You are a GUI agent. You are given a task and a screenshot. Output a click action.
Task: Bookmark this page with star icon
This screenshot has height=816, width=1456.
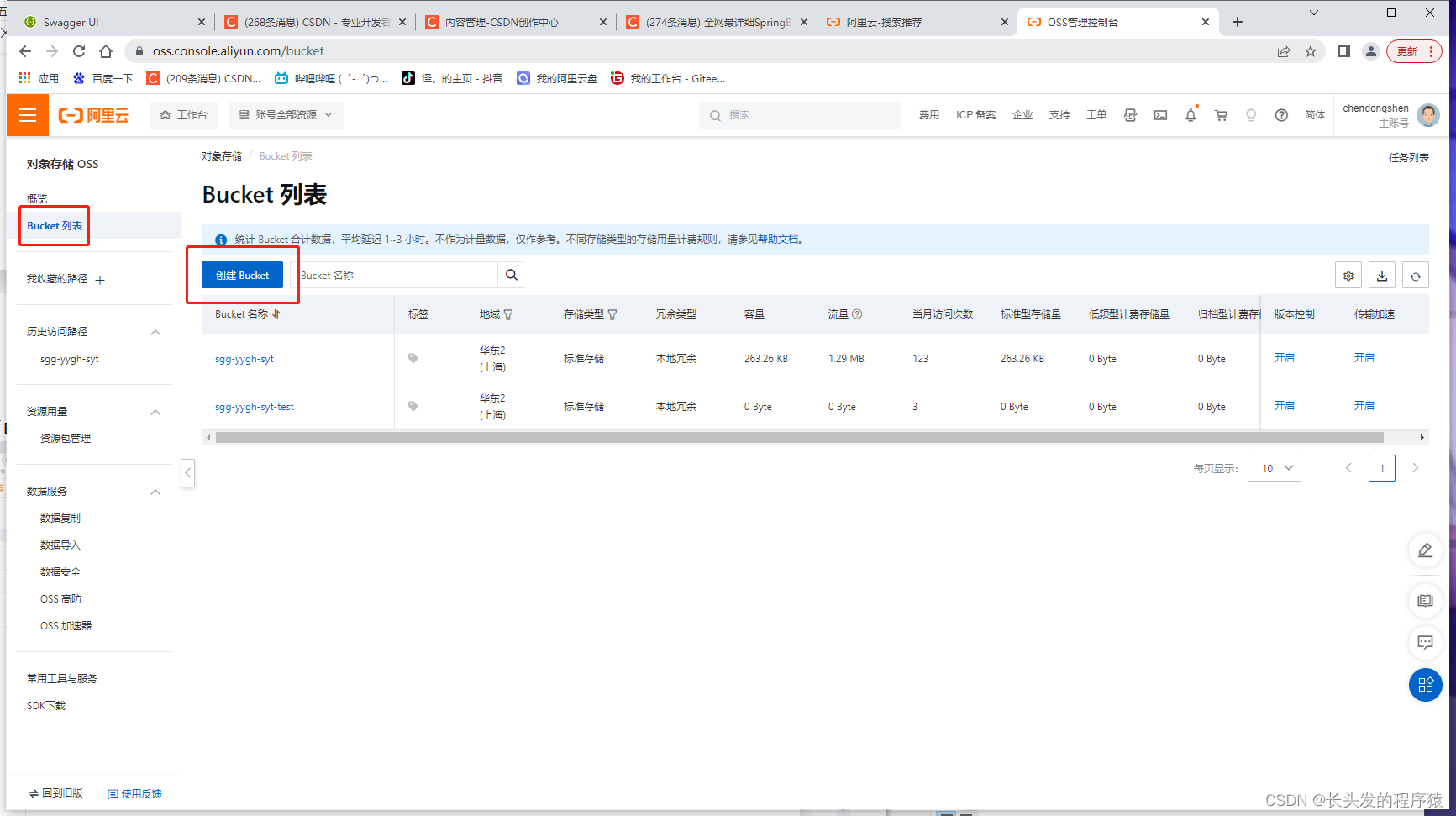point(1311,51)
